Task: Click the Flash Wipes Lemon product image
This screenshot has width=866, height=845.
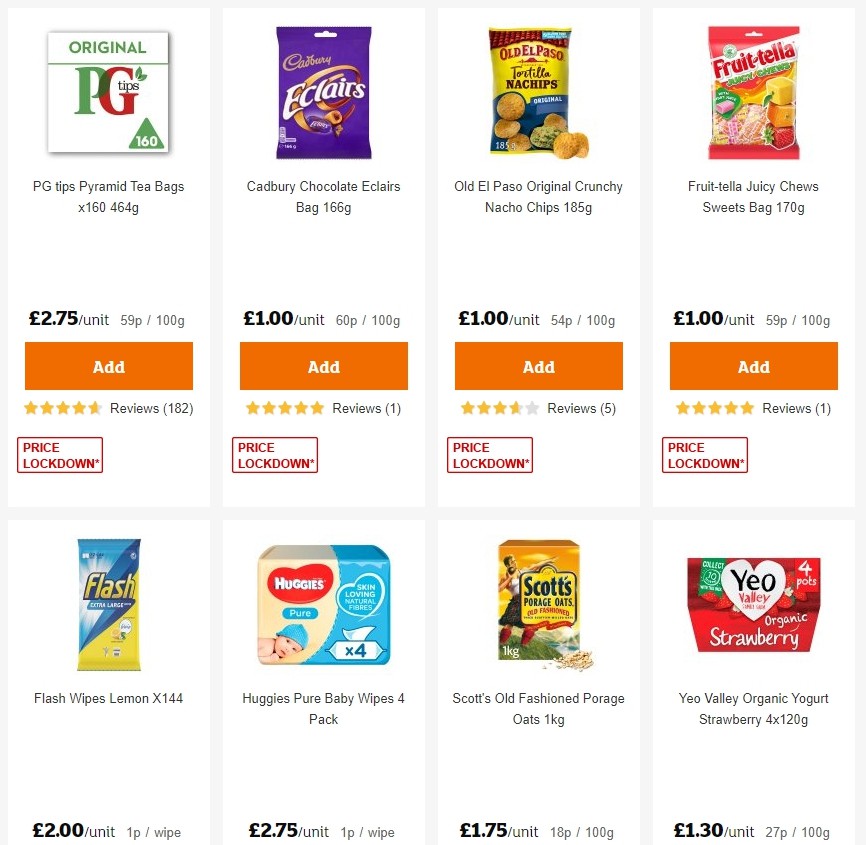Action: pos(108,604)
